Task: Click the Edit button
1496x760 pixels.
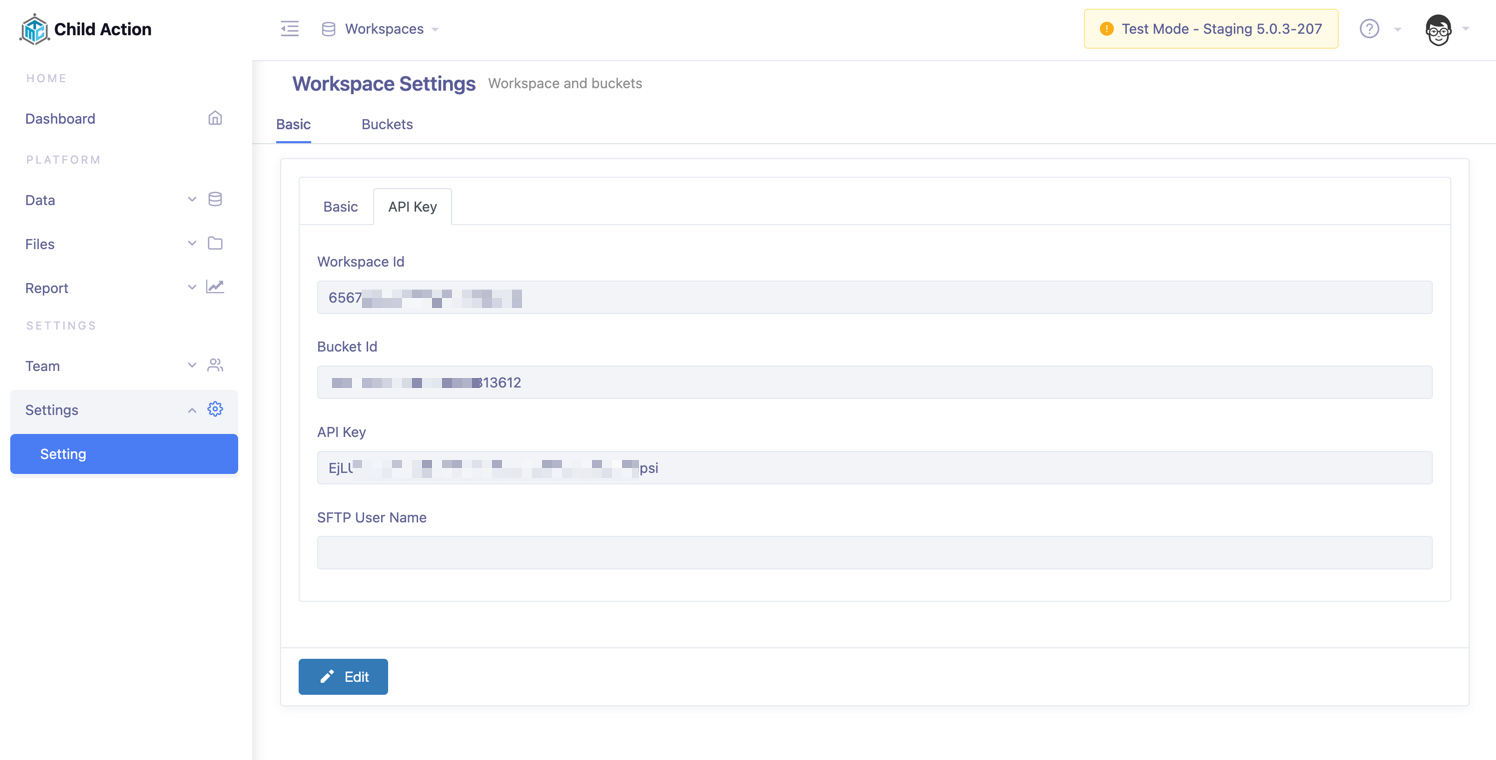Action: (x=343, y=677)
